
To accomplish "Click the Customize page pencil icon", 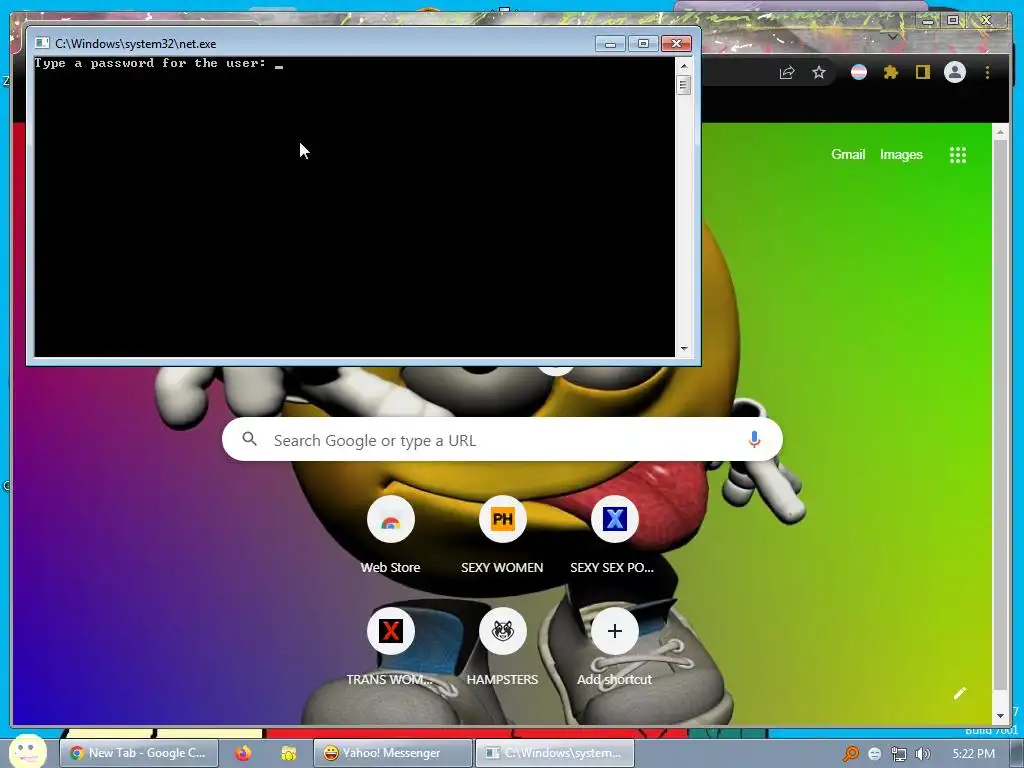I will tap(959, 694).
